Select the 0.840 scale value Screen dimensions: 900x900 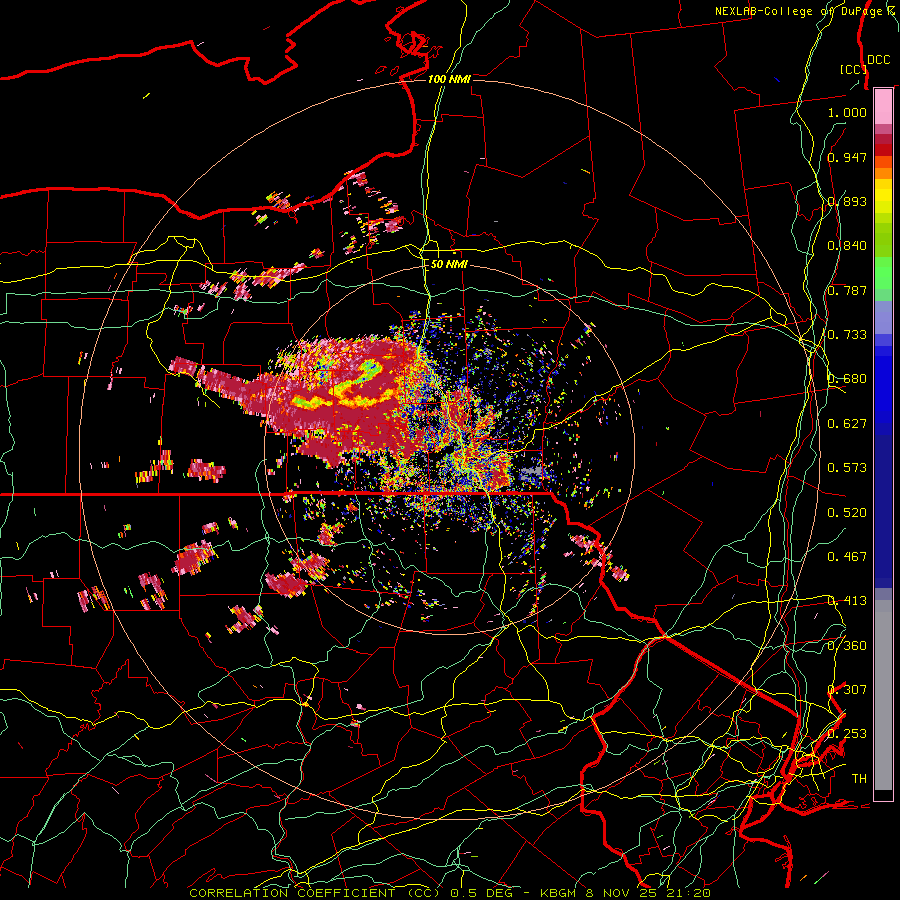[x=847, y=246]
